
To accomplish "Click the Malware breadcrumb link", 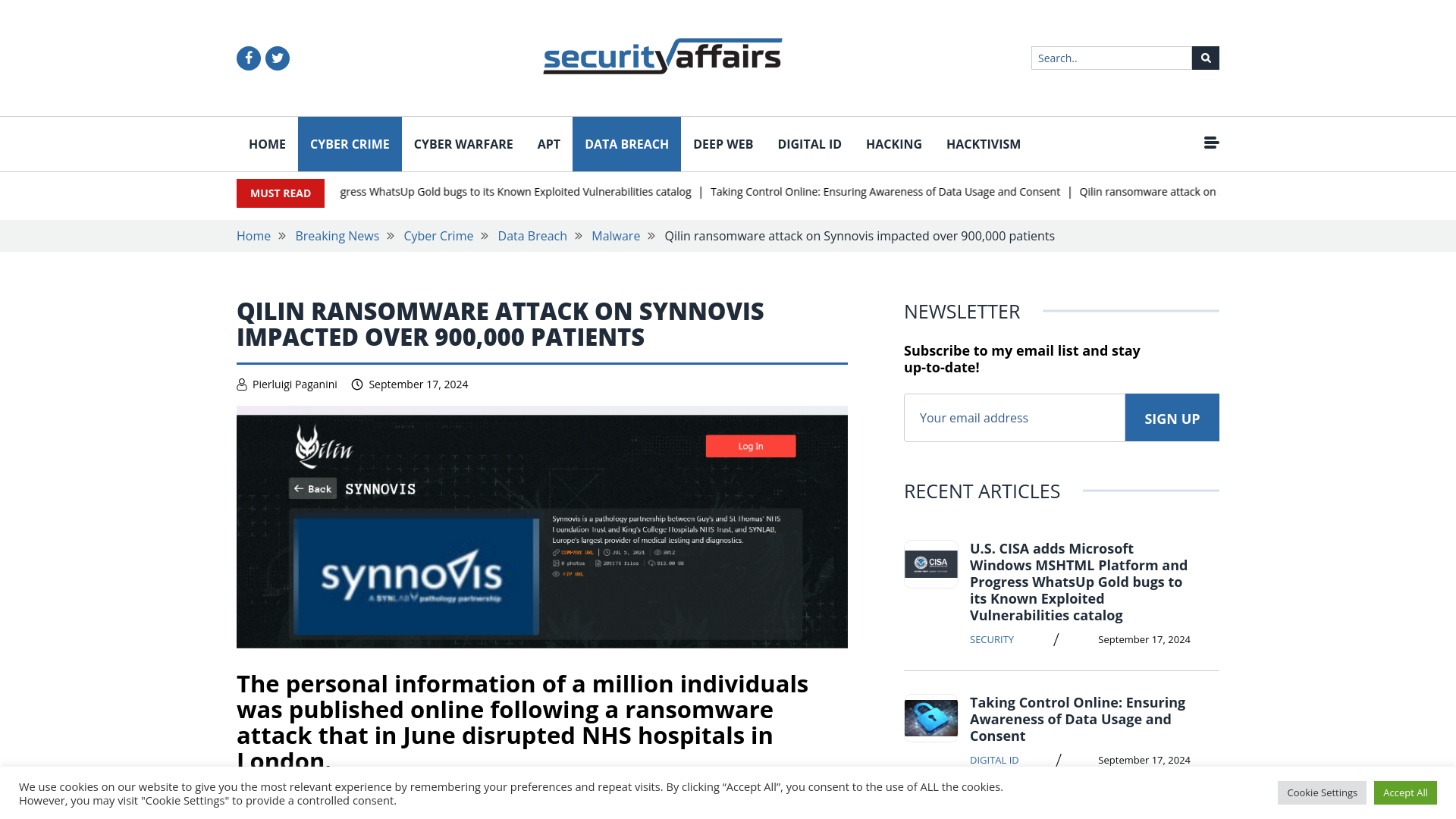I will [x=615, y=235].
